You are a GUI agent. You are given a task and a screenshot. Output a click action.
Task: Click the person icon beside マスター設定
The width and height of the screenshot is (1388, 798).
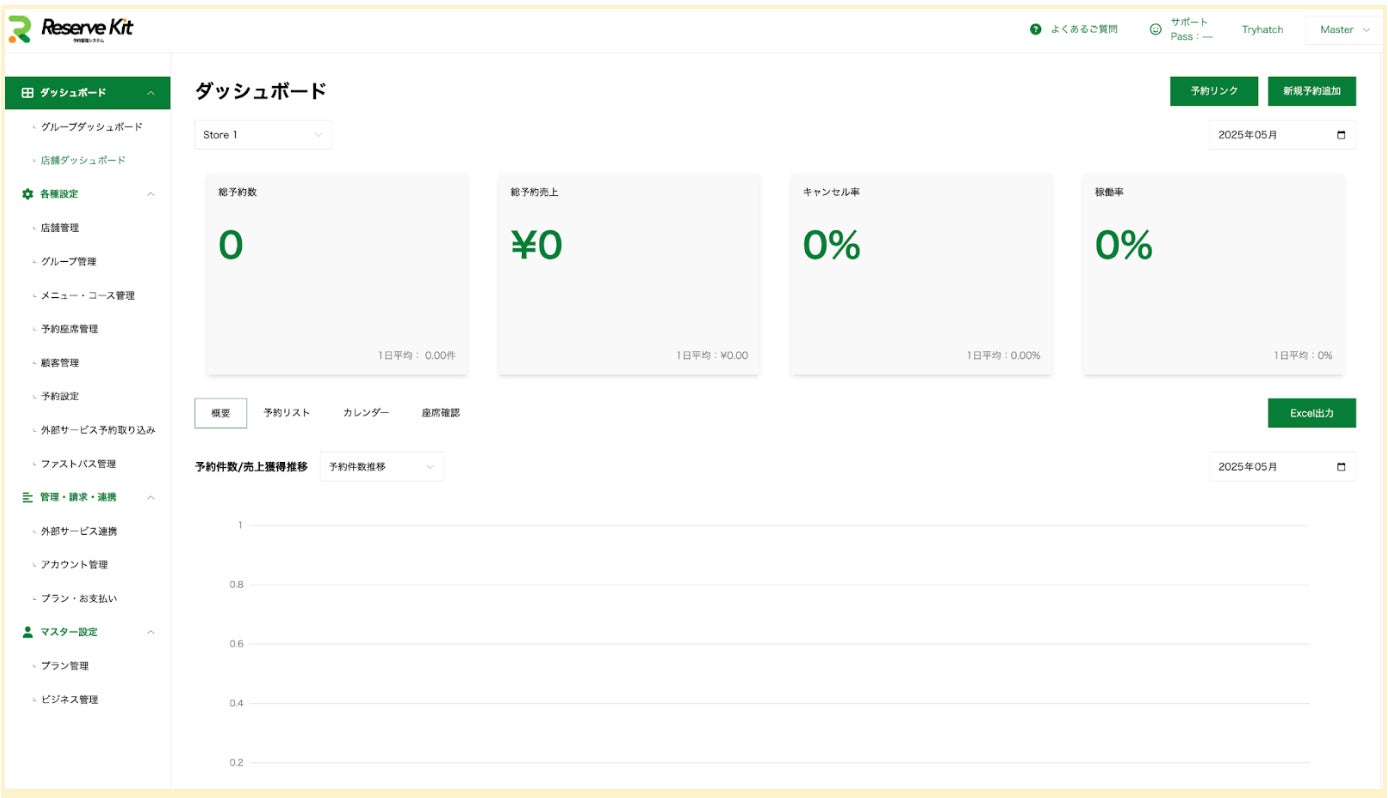27,632
